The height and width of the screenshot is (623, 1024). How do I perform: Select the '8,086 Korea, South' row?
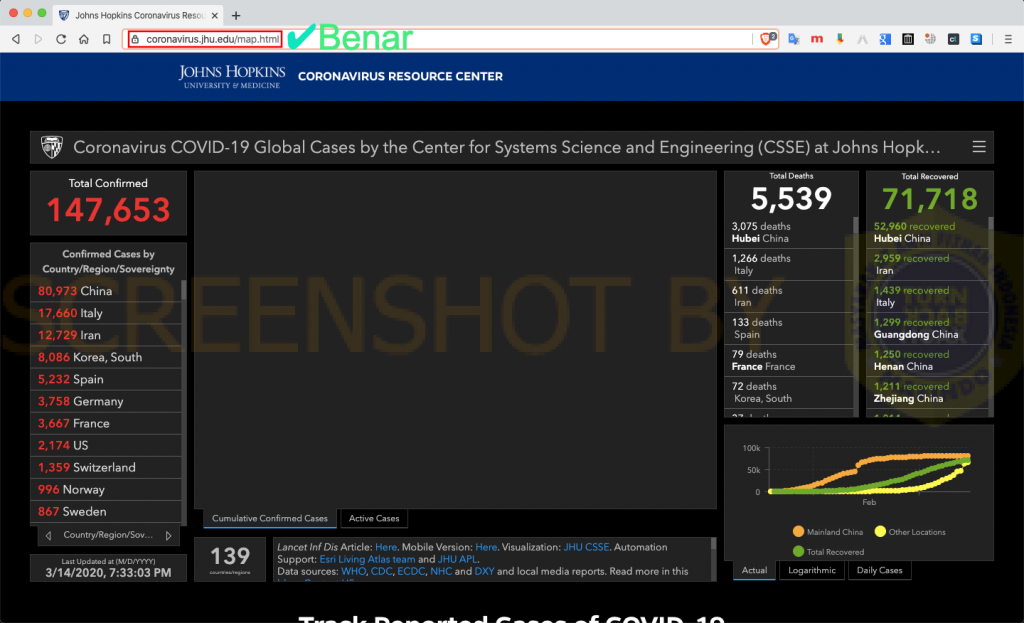point(106,357)
